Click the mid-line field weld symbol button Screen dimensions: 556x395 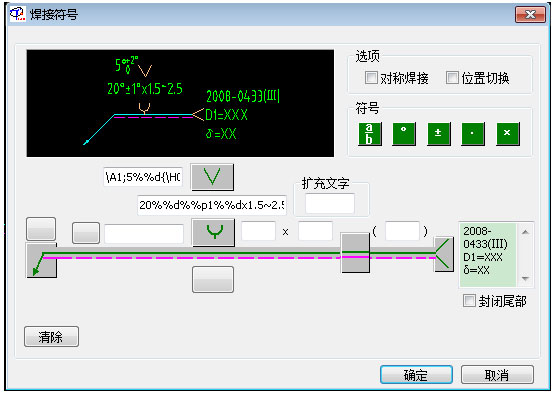point(355,253)
